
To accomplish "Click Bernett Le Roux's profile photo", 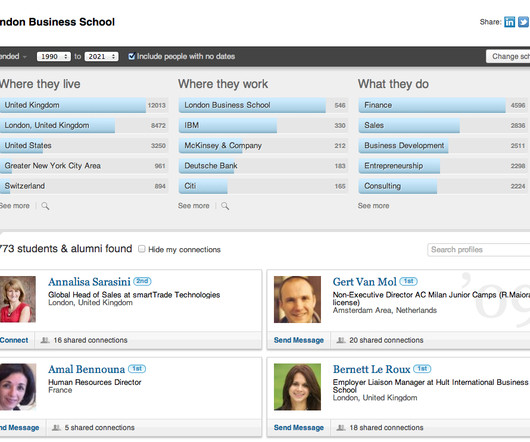I will (x=297, y=387).
